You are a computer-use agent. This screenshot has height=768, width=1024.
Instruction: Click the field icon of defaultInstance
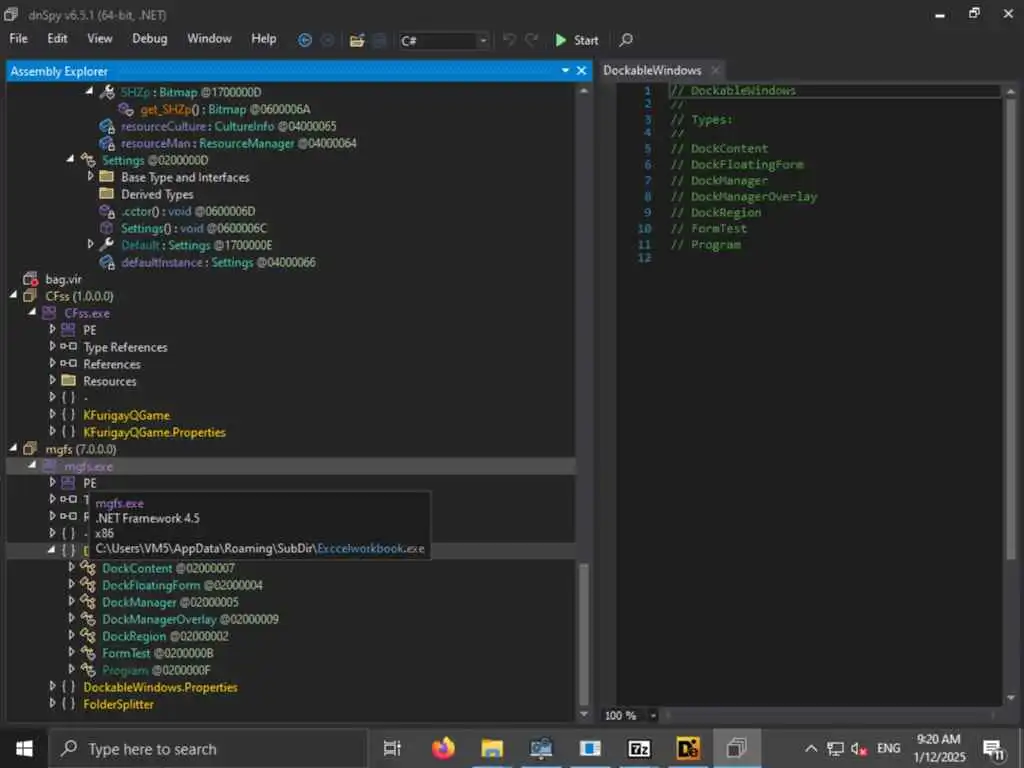pyautogui.click(x=106, y=262)
